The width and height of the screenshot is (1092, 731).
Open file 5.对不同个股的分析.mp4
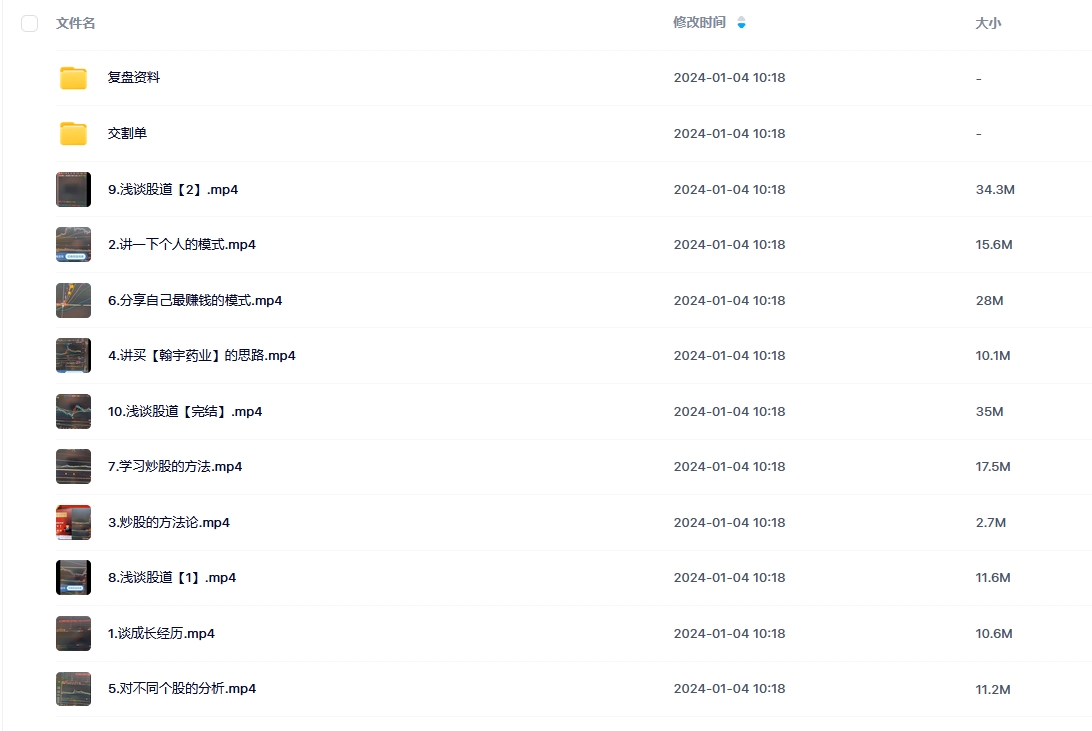click(x=182, y=689)
